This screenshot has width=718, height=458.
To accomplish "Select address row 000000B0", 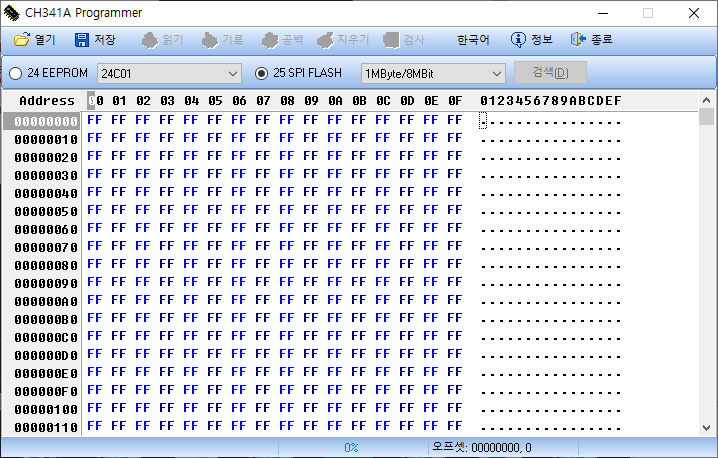I will coord(46,320).
